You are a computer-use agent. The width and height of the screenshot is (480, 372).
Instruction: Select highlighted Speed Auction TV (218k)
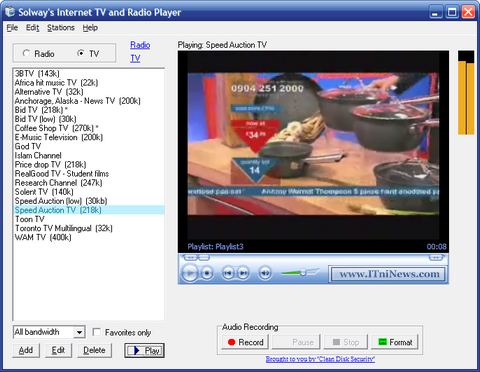[x=89, y=210]
